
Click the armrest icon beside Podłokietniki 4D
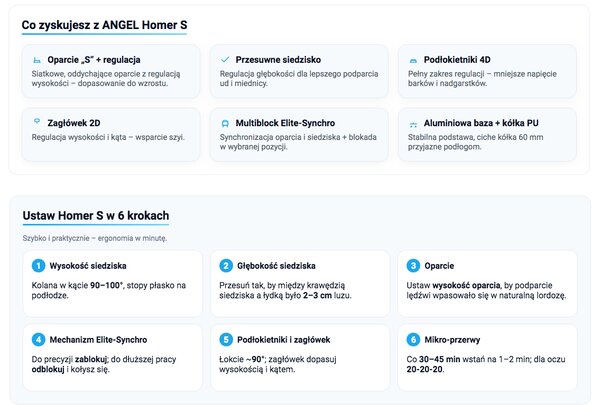coord(413,60)
